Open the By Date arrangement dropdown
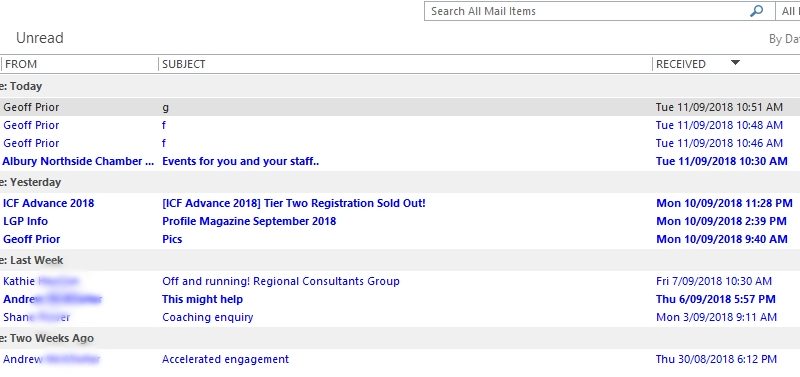Viewport: 800px width, 377px height. 784,39
